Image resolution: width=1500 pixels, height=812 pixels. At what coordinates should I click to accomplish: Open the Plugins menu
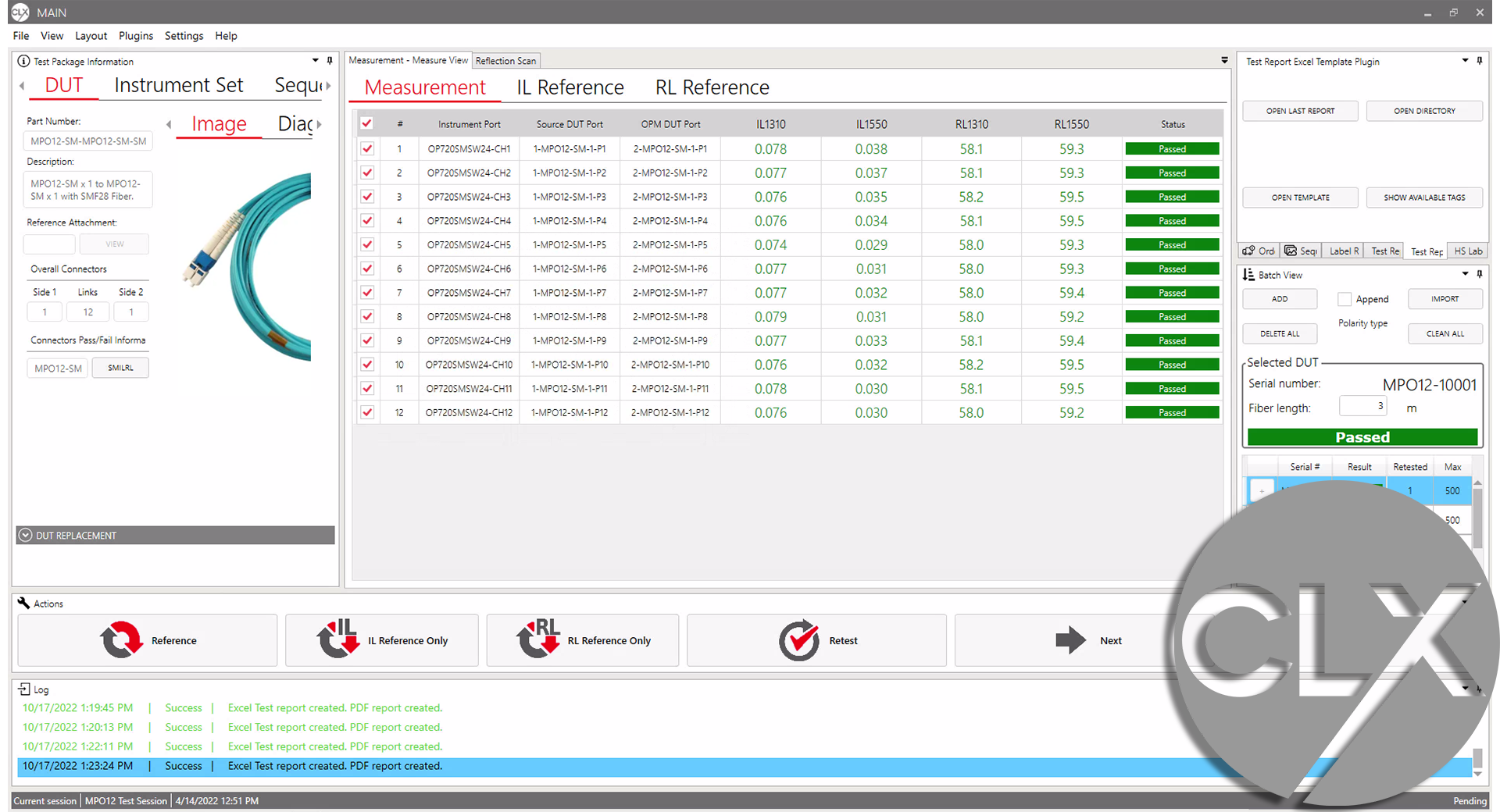[136, 36]
